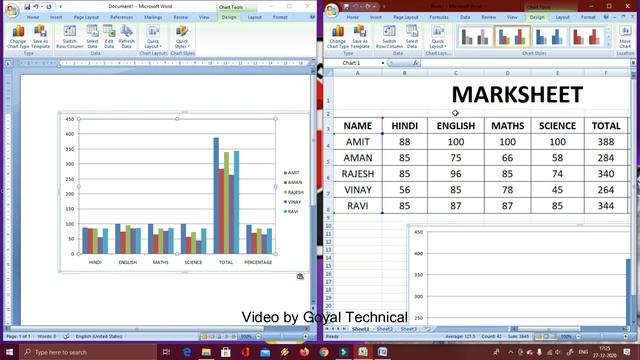This screenshot has width=640, height=360.
Task: Open Quick Layout gallery in Word
Action: (153, 37)
